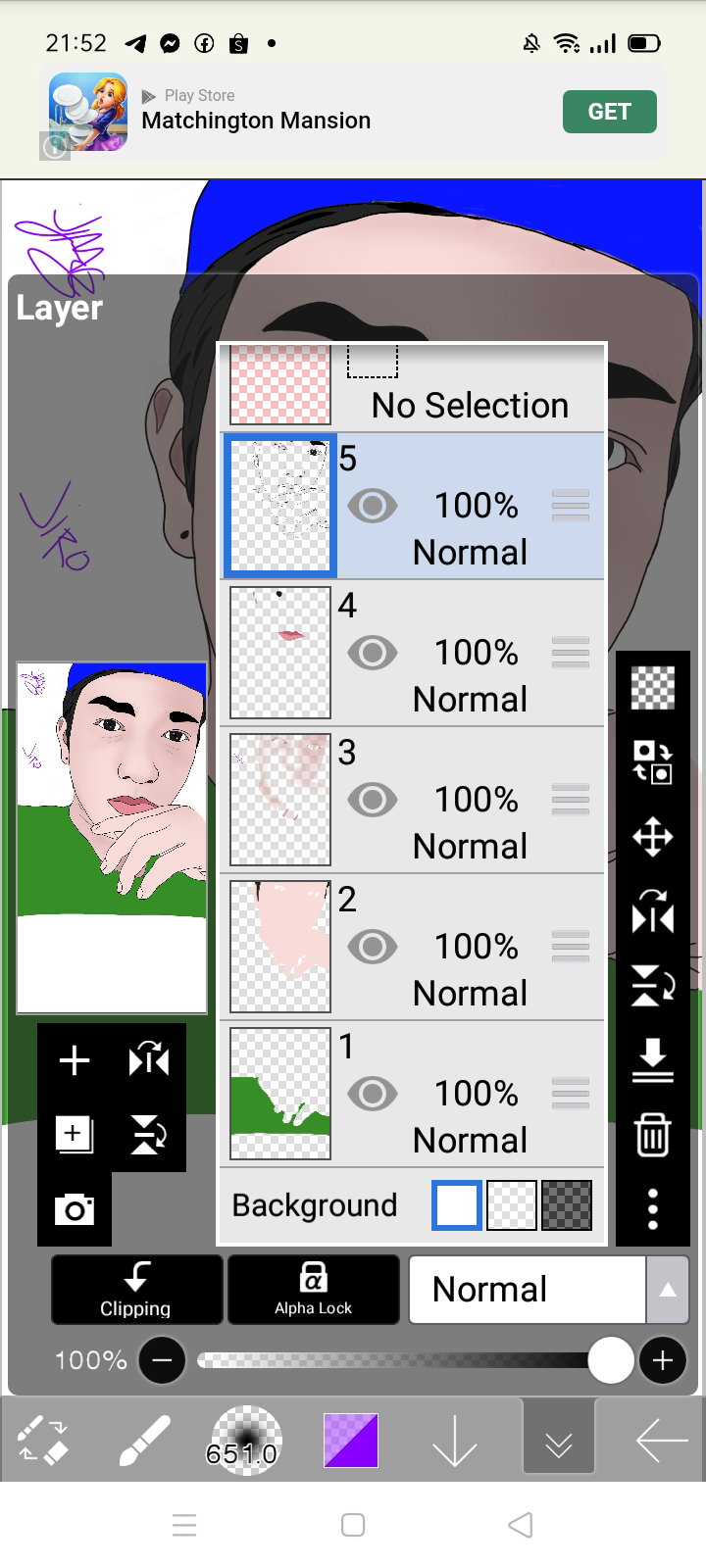
Task: Open the camera import layer icon
Action: [x=75, y=1210]
